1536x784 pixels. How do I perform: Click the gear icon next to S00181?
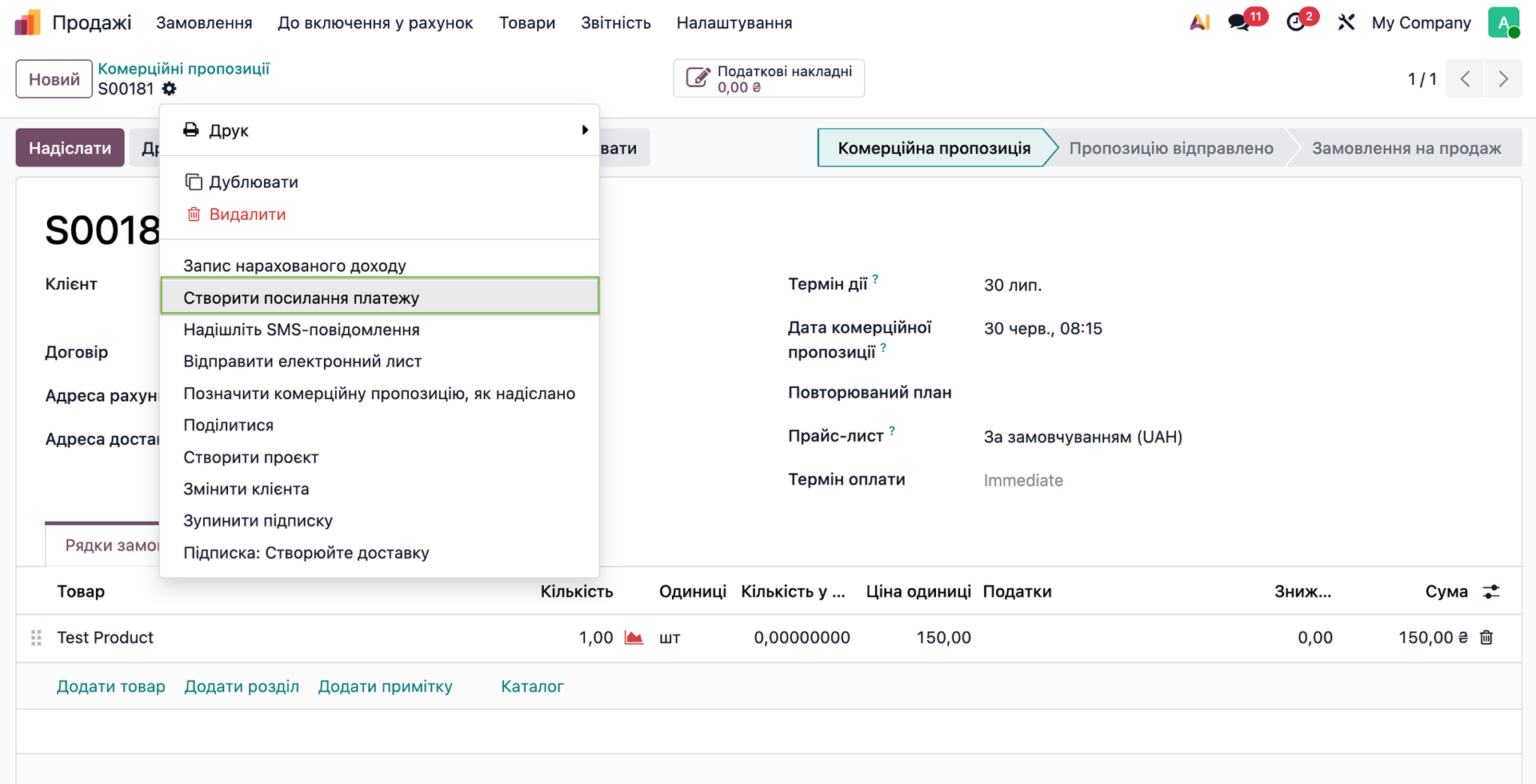coord(169,89)
